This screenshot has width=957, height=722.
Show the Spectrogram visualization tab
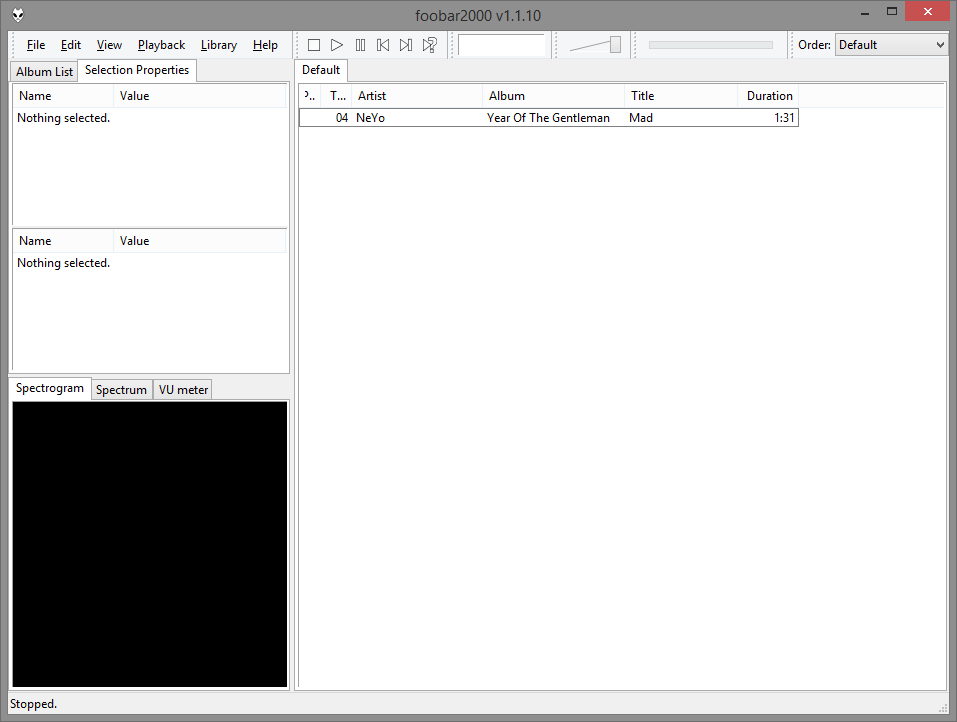click(x=50, y=388)
